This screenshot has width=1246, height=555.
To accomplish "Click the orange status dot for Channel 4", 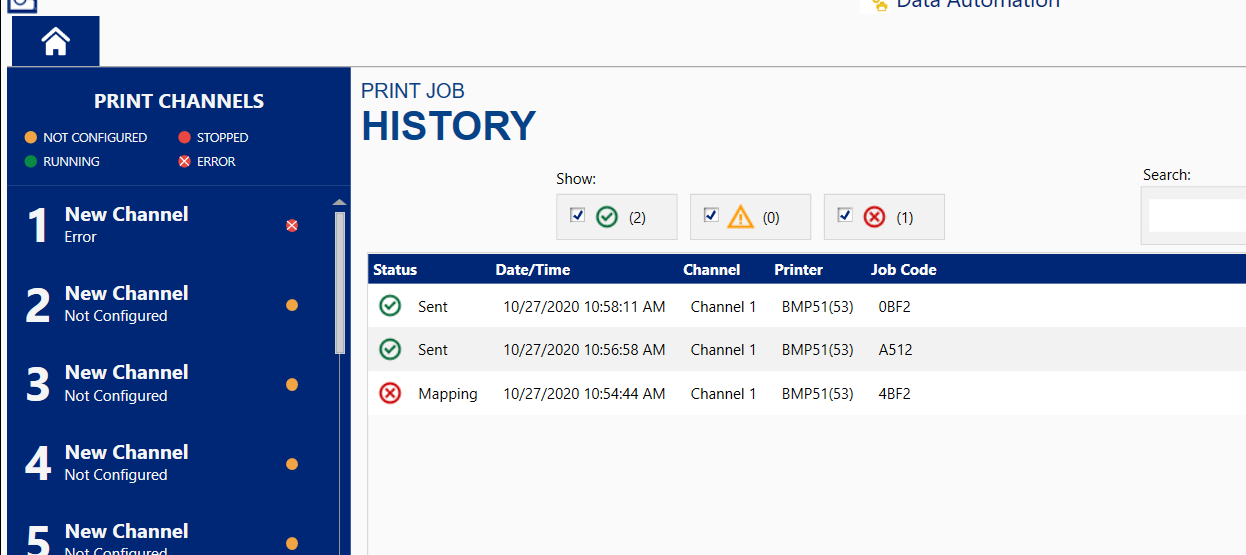I will [292, 464].
